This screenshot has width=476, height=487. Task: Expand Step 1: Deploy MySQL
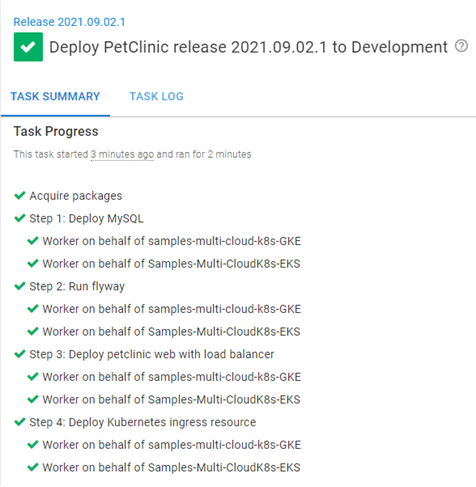coord(86,219)
